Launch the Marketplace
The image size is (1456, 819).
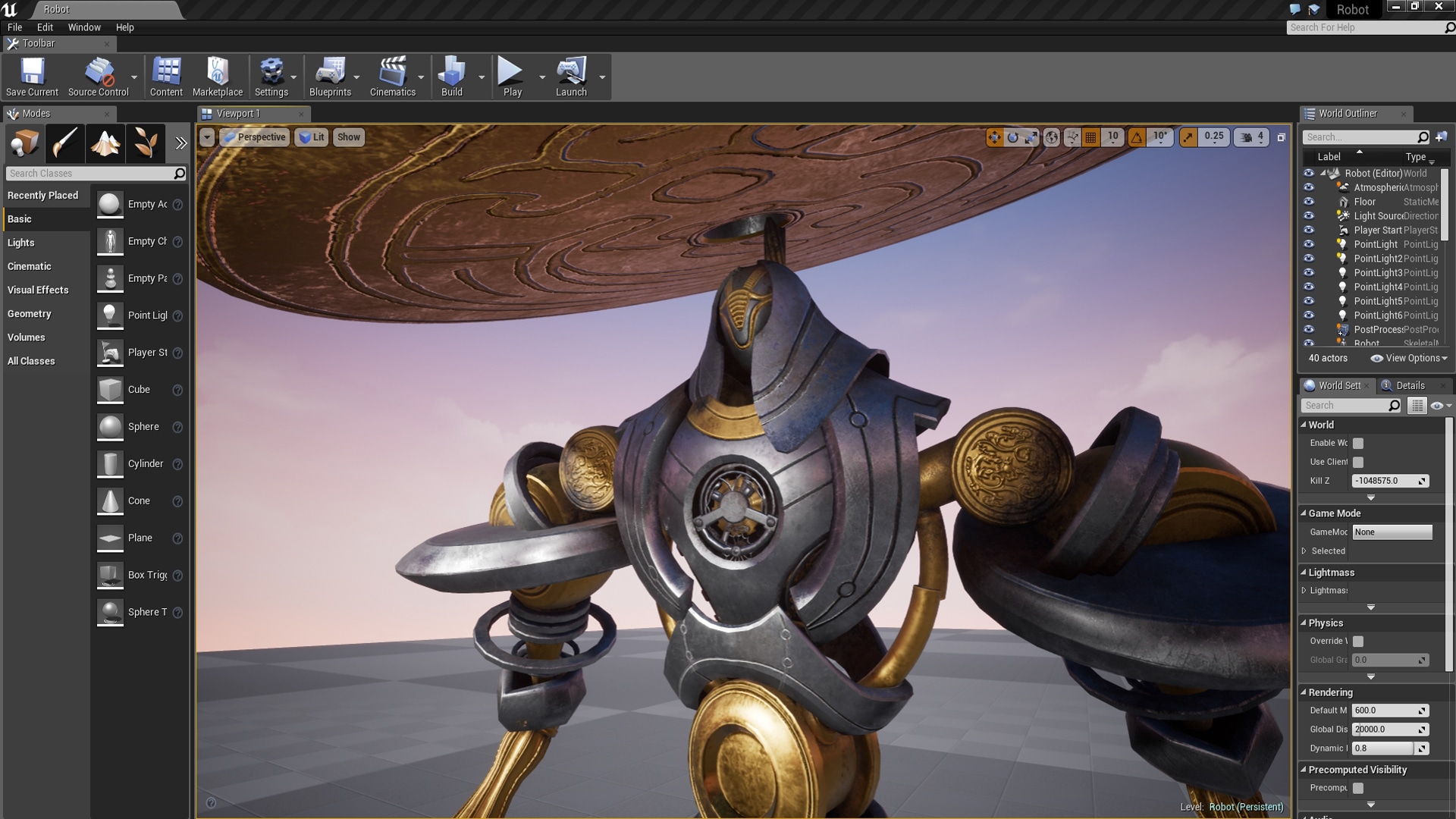coord(218,76)
